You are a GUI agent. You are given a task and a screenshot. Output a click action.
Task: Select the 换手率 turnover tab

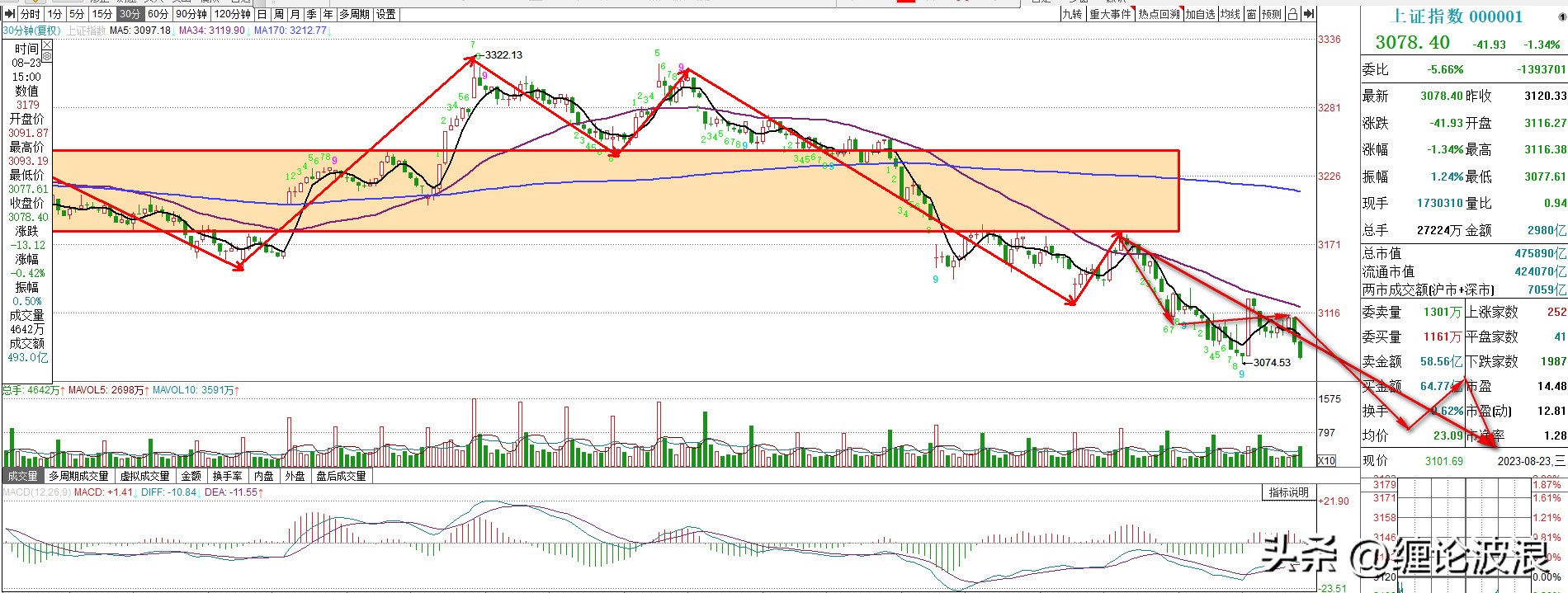(x=227, y=476)
